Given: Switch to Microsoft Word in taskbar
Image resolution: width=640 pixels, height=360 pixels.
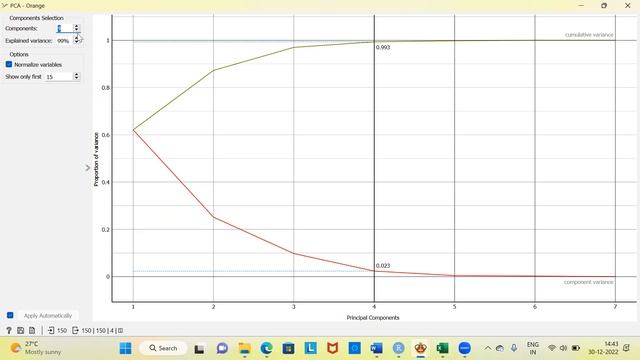Looking at the screenshot, I should 376,348.
